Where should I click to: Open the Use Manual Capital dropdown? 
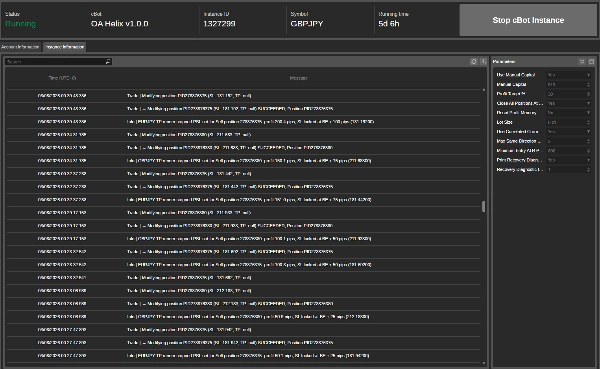click(x=569, y=75)
